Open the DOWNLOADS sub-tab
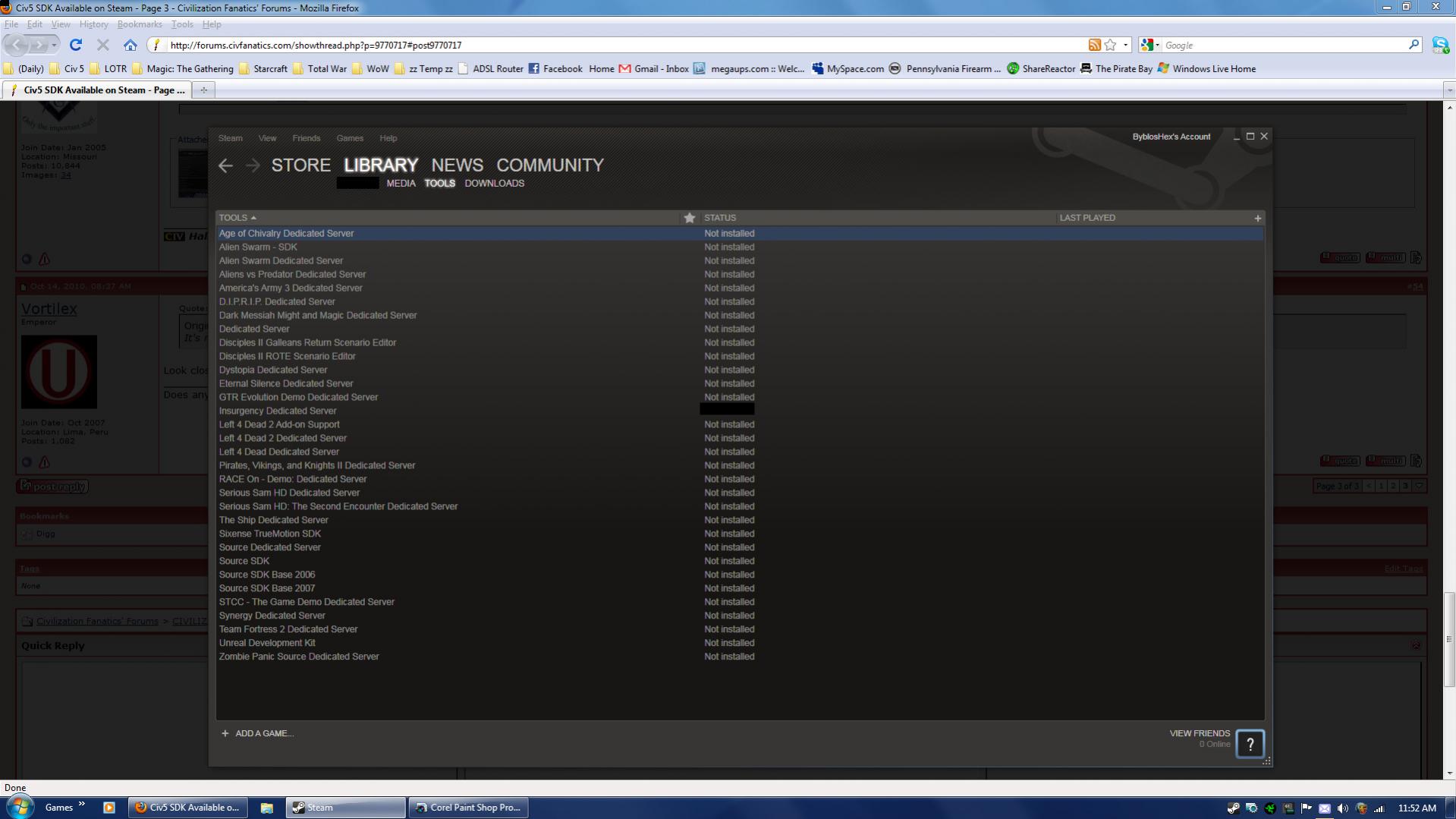This screenshot has height=819, width=1456. point(495,183)
